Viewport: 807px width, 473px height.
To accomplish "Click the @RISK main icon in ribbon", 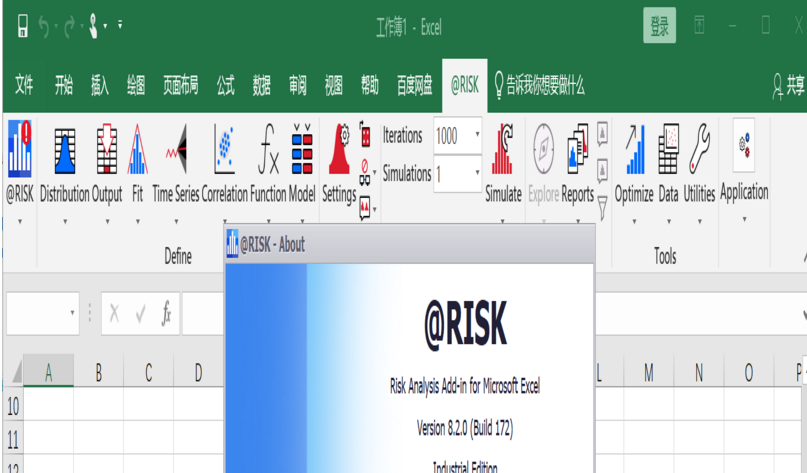I will pos(20,149).
